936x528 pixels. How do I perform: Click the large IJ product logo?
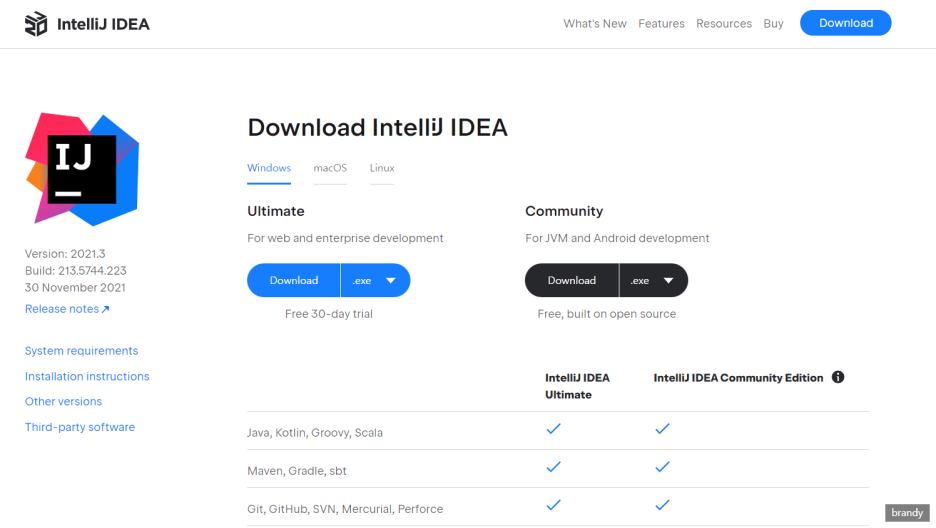82,169
